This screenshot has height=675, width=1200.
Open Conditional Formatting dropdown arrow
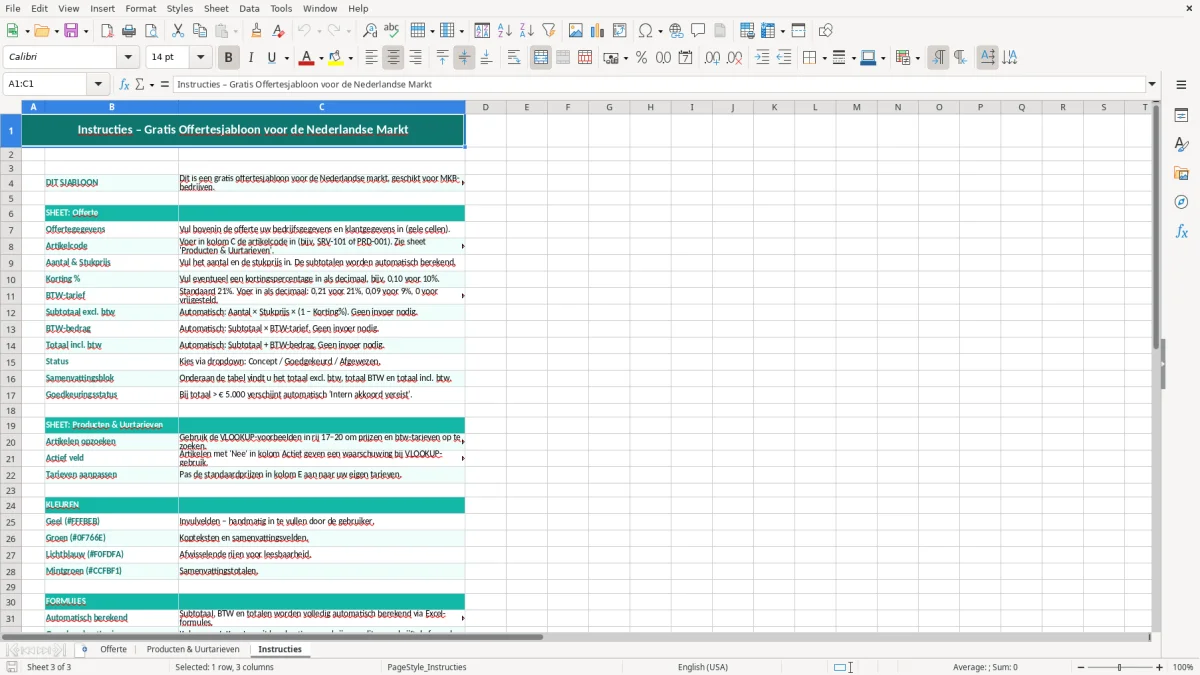coord(916,58)
